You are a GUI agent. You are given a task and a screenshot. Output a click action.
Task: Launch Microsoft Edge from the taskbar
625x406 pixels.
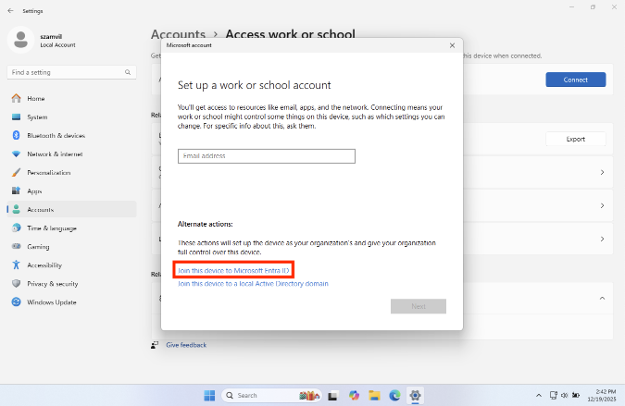[395, 395]
